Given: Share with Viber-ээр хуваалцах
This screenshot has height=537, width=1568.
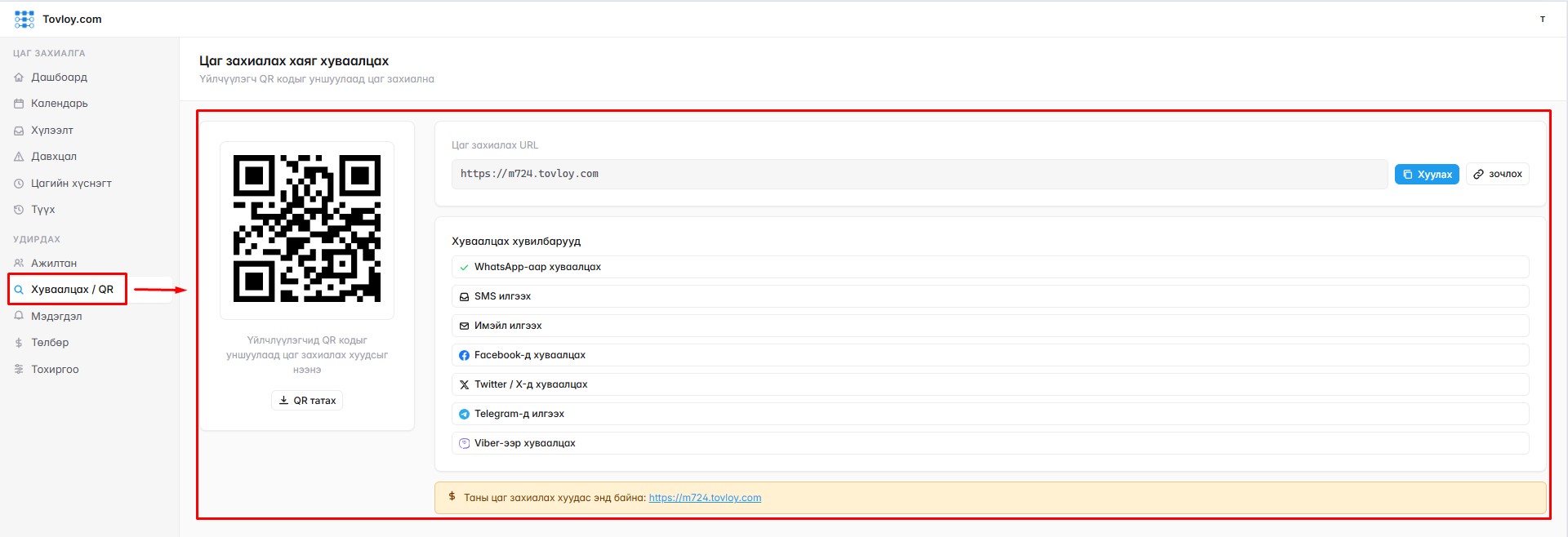Looking at the screenshot, I should pyautogui.click(x=990, y=443).
